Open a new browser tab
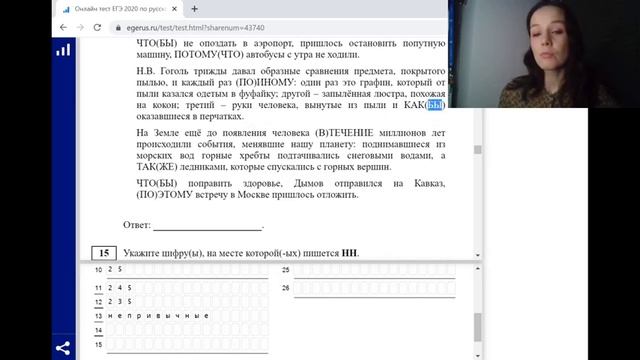Image resolution: width=640 pixels, height=360 pixels. (194, 9)
